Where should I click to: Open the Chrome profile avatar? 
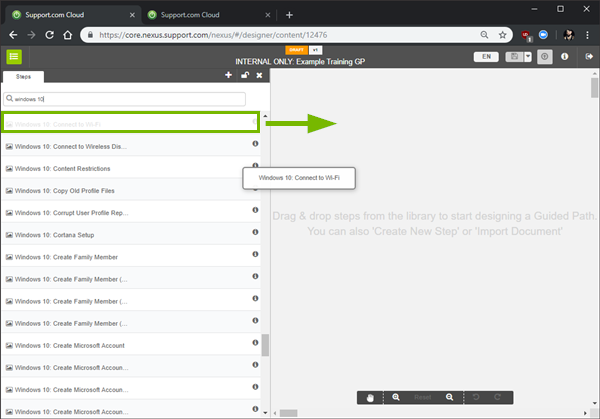569,35
